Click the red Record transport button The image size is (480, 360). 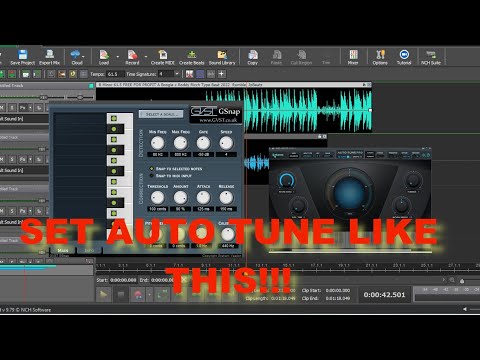138,295
